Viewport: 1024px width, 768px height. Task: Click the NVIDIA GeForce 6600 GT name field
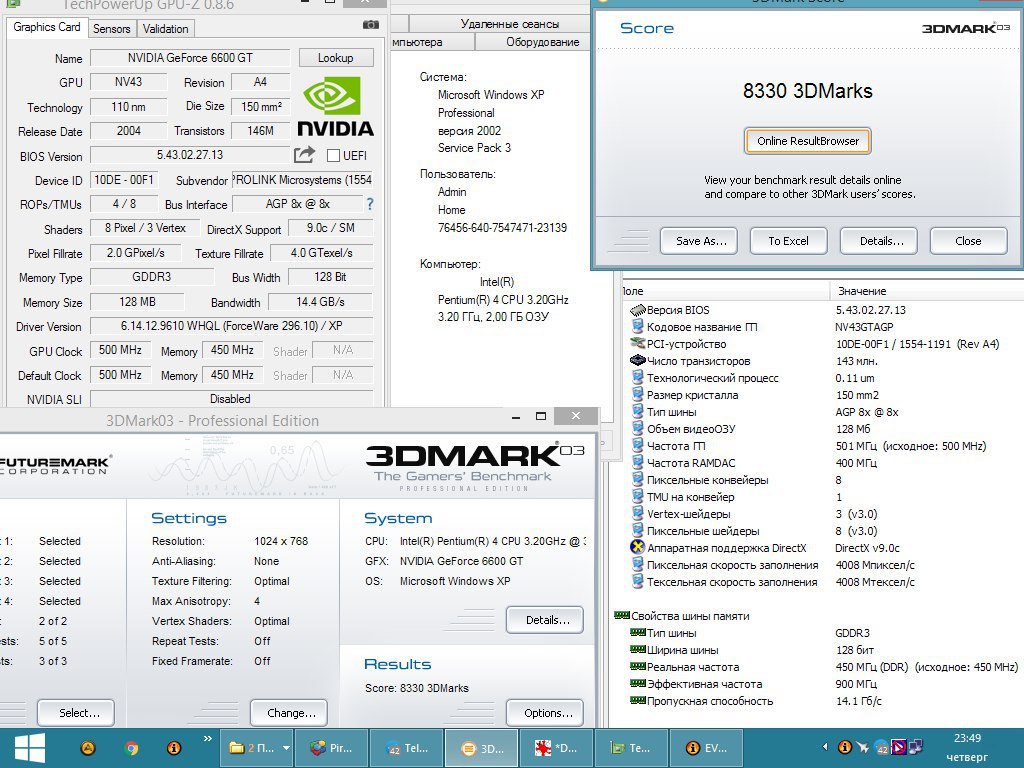click(x=190, y=57)
